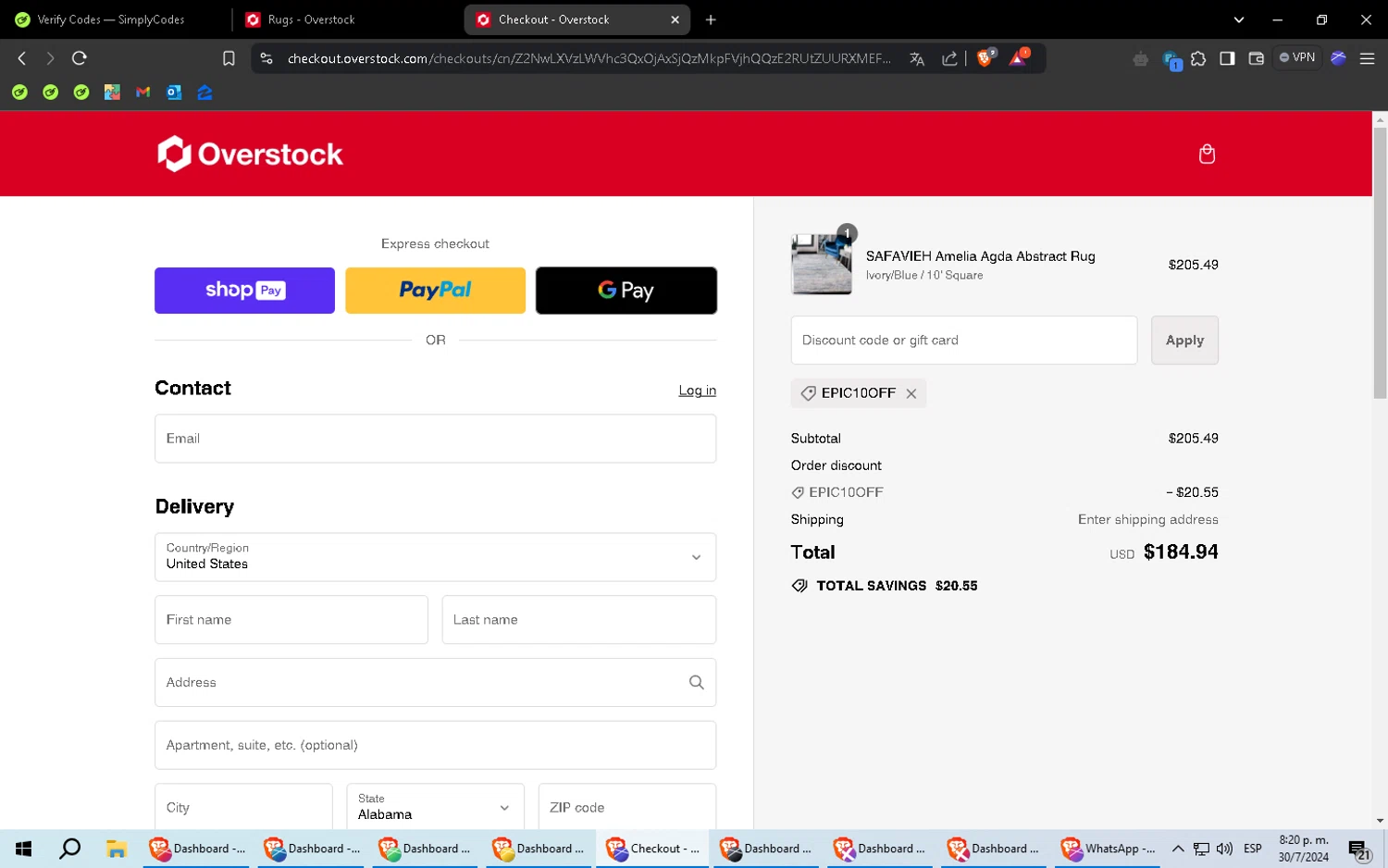The image size is (1388, 868).
Task: Open the Country/Region dropdown
Action: tap(435, 557)
